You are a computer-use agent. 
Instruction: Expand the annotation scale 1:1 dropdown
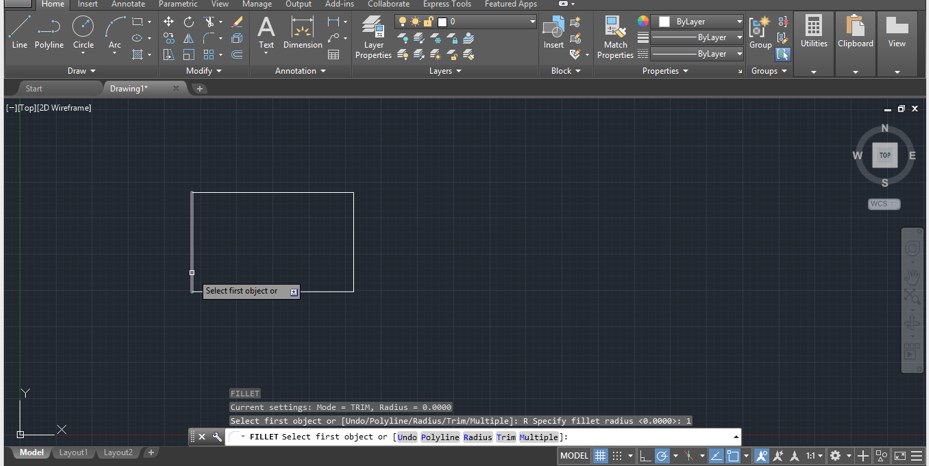815,455
